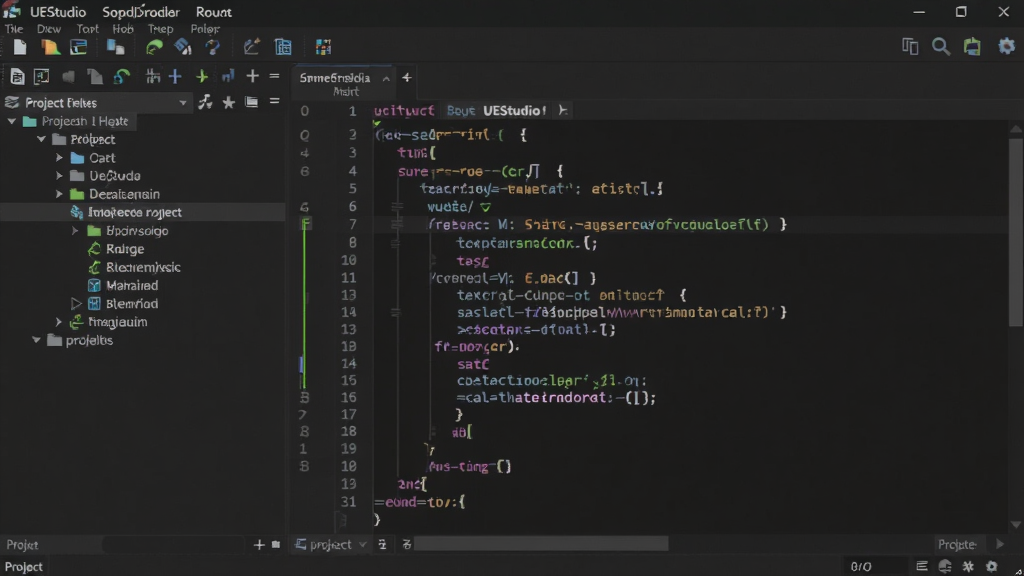Click the green circular sync icon in second toolbar
Viewport: 1024px width, 576px height.
point(121,77)
